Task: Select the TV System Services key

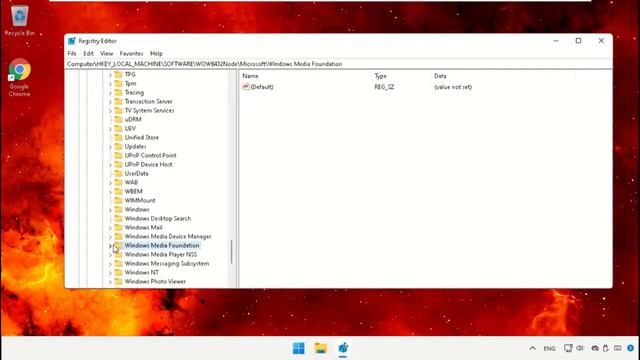Action: 149,111
